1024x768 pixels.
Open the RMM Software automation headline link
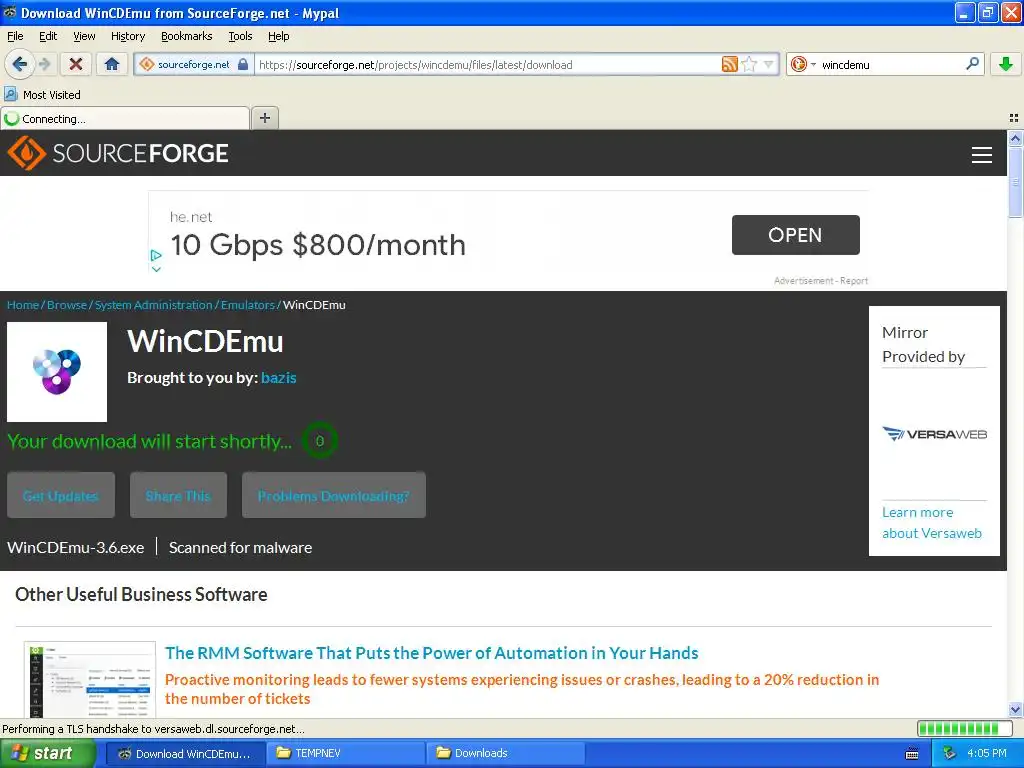[432, 653]
